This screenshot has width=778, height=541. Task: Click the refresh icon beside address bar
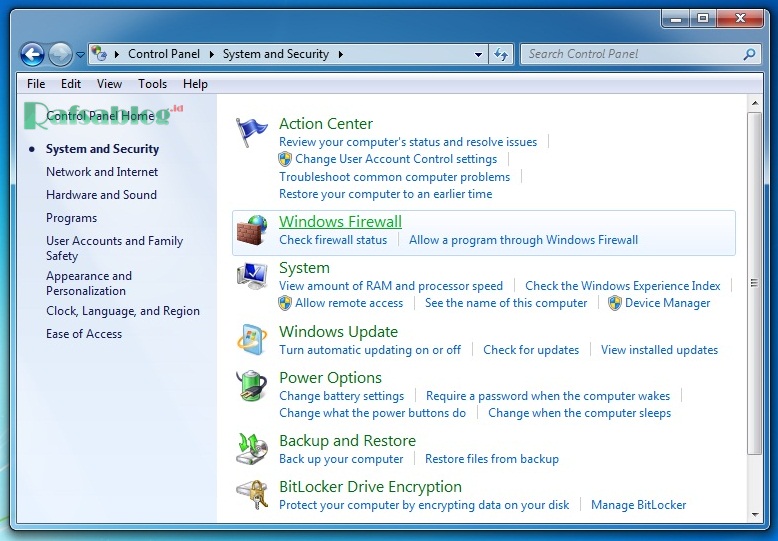[x=501, y=54]
